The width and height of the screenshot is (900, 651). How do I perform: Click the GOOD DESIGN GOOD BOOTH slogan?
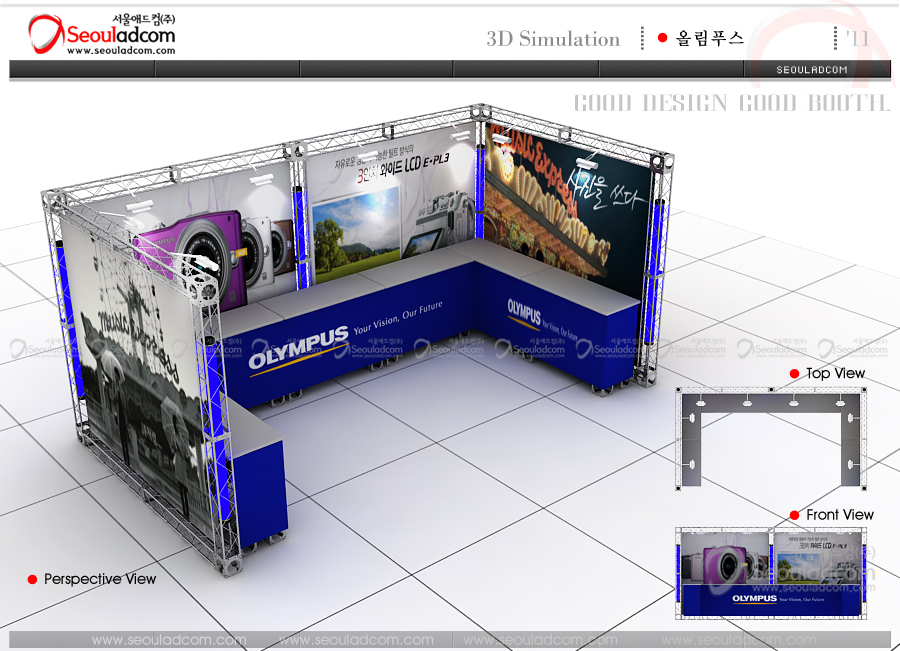coord(731,103)
